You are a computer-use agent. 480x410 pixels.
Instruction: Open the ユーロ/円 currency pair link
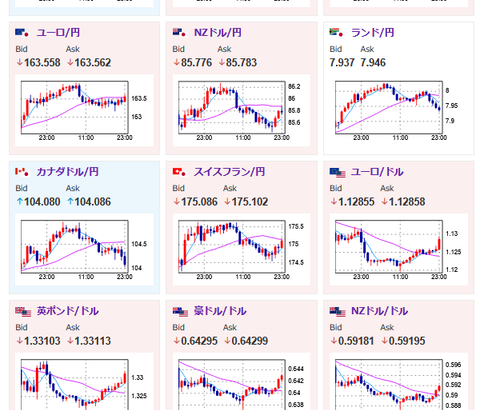point(58,33)
